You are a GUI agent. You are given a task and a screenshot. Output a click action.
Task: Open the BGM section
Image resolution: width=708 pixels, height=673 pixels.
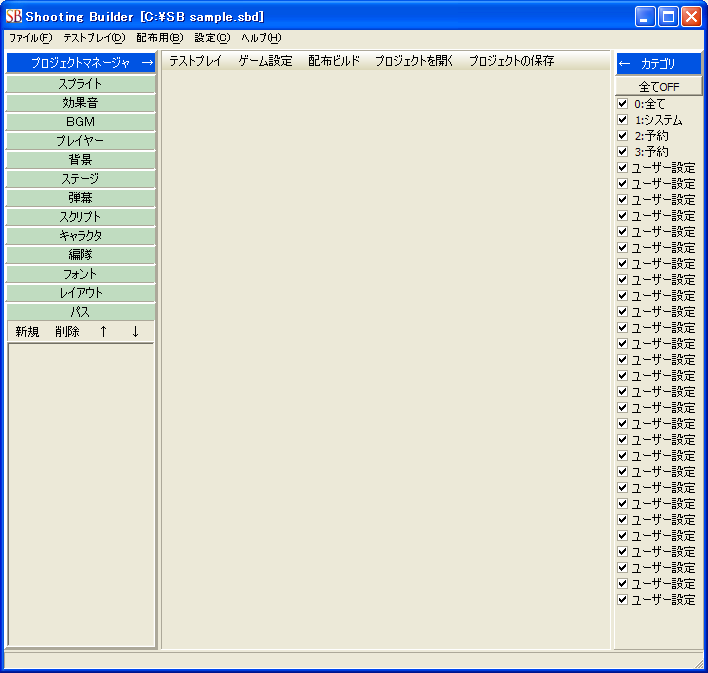click(x=80, y=122)
